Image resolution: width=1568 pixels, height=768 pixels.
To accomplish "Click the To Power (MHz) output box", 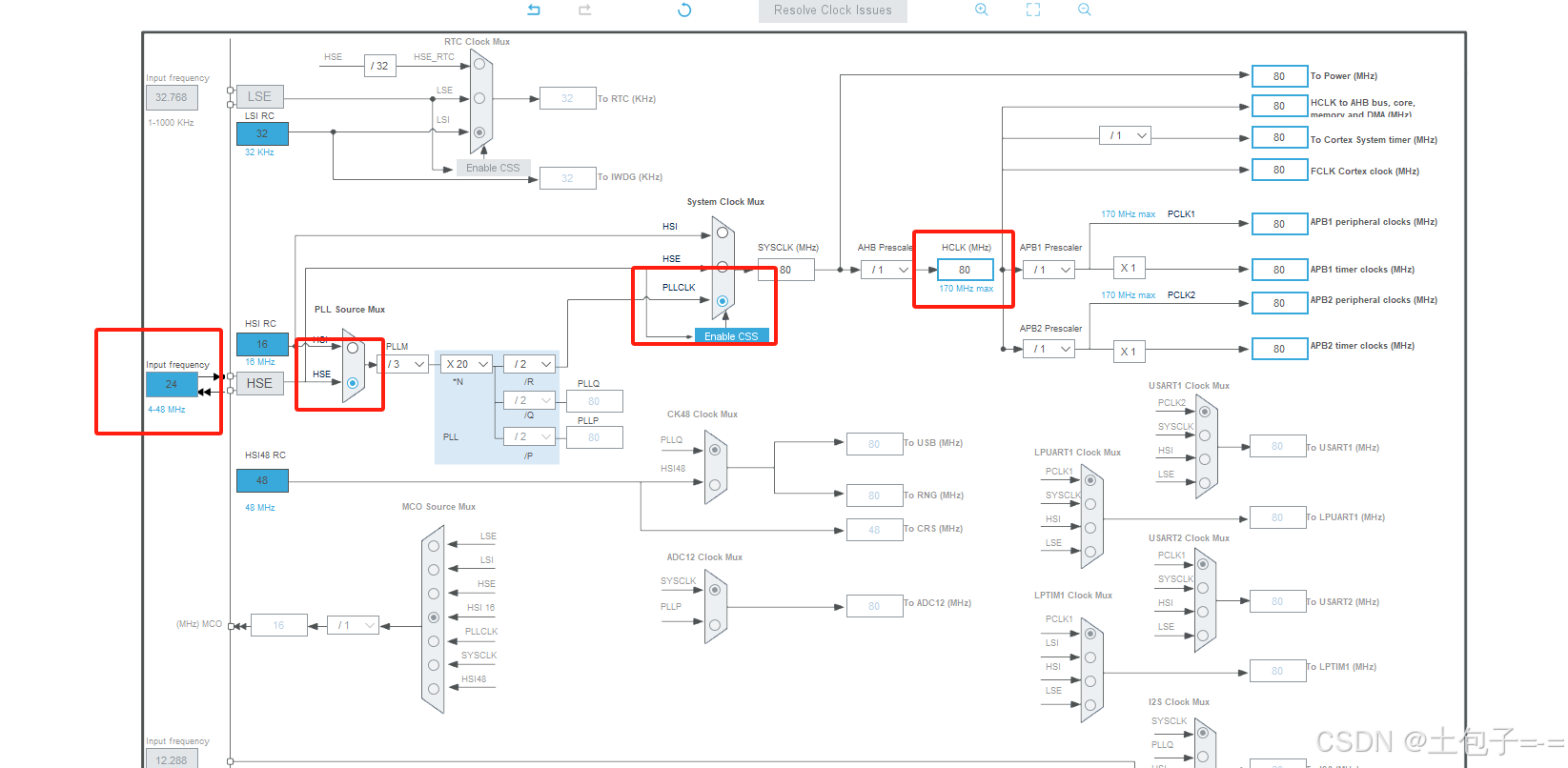I will (x=1279, y=76).
